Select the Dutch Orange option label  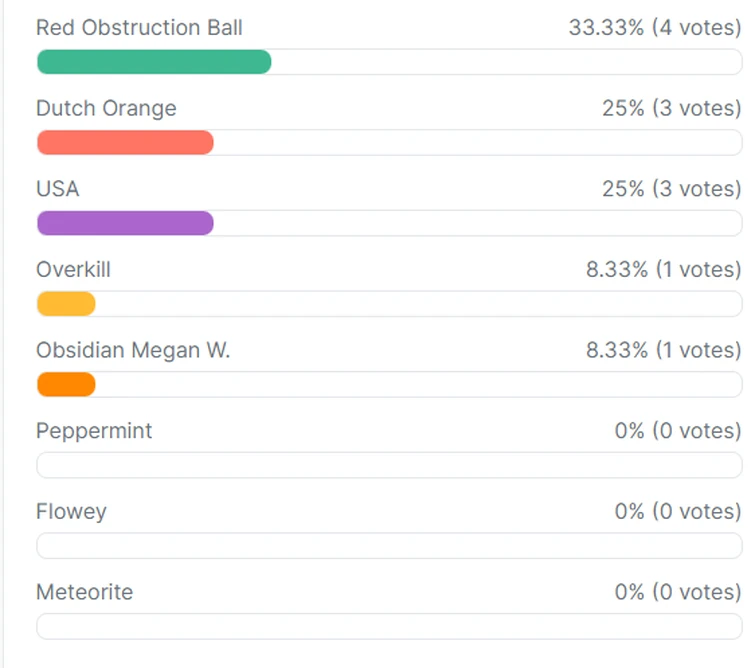coord(106,108)
